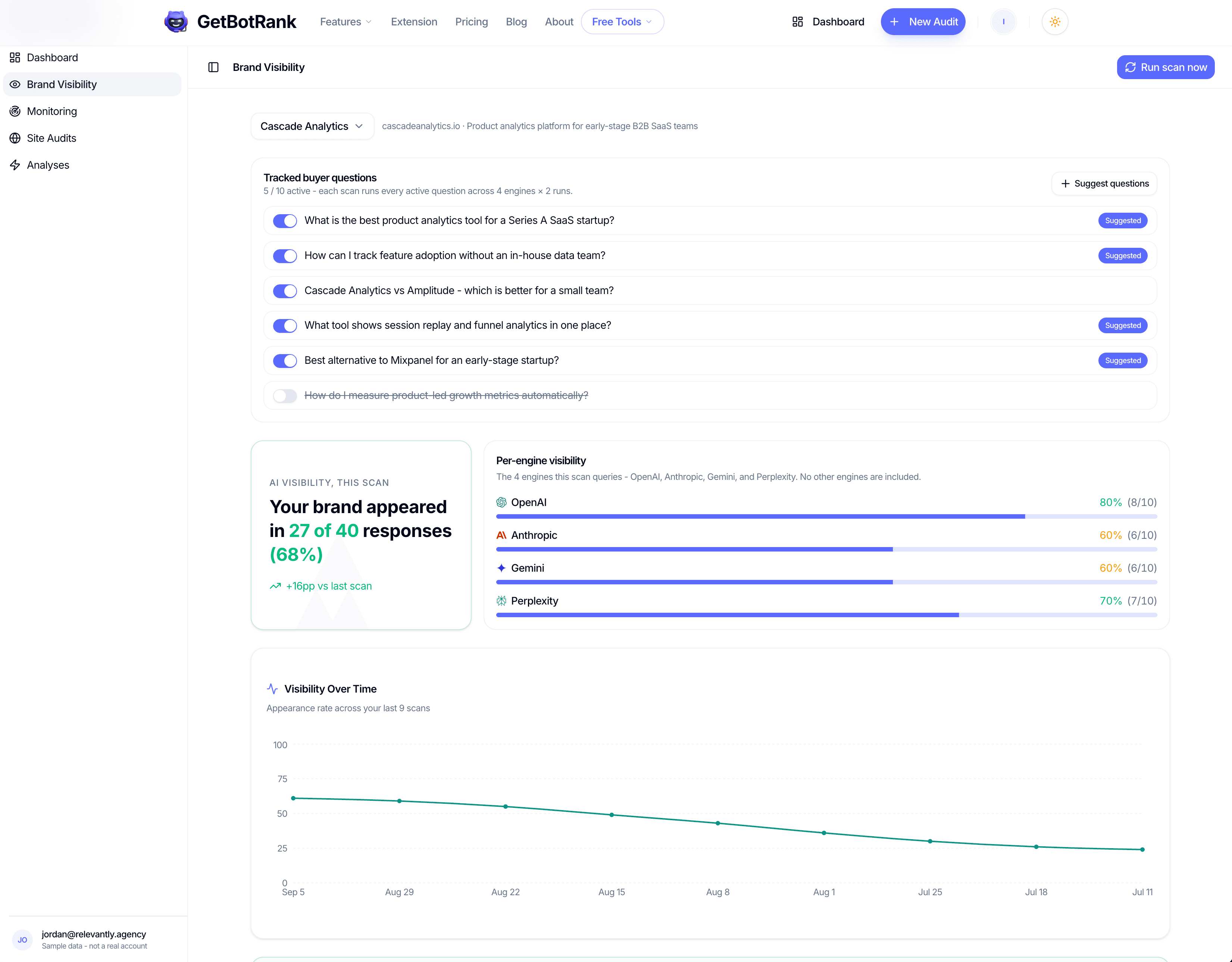Expand the Free Tools dropdown
The width and height of the screenshot is (1232, 962).
(x=622, y=21)
